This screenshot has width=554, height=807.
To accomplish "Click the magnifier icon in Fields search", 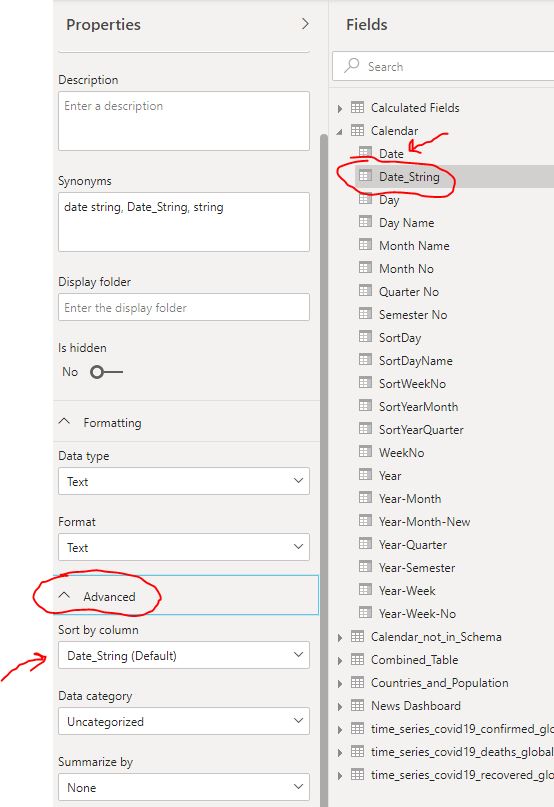I will point(352,65).
